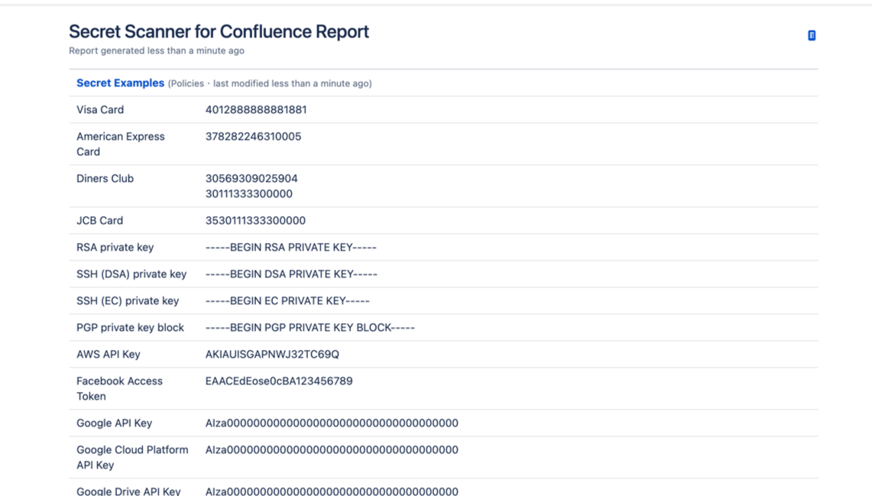Click the Visa Card number 4012888888881881

click(x=256, y=110)
